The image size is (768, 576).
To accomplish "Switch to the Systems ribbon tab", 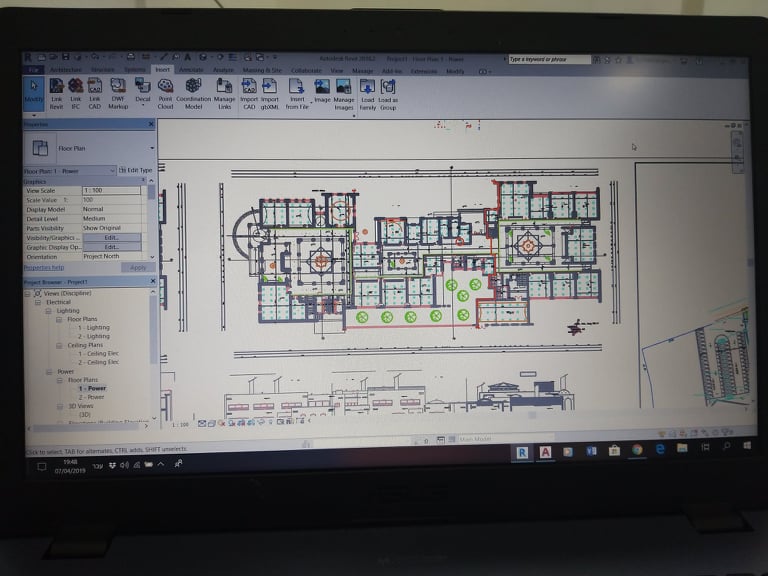I will 135,70.
